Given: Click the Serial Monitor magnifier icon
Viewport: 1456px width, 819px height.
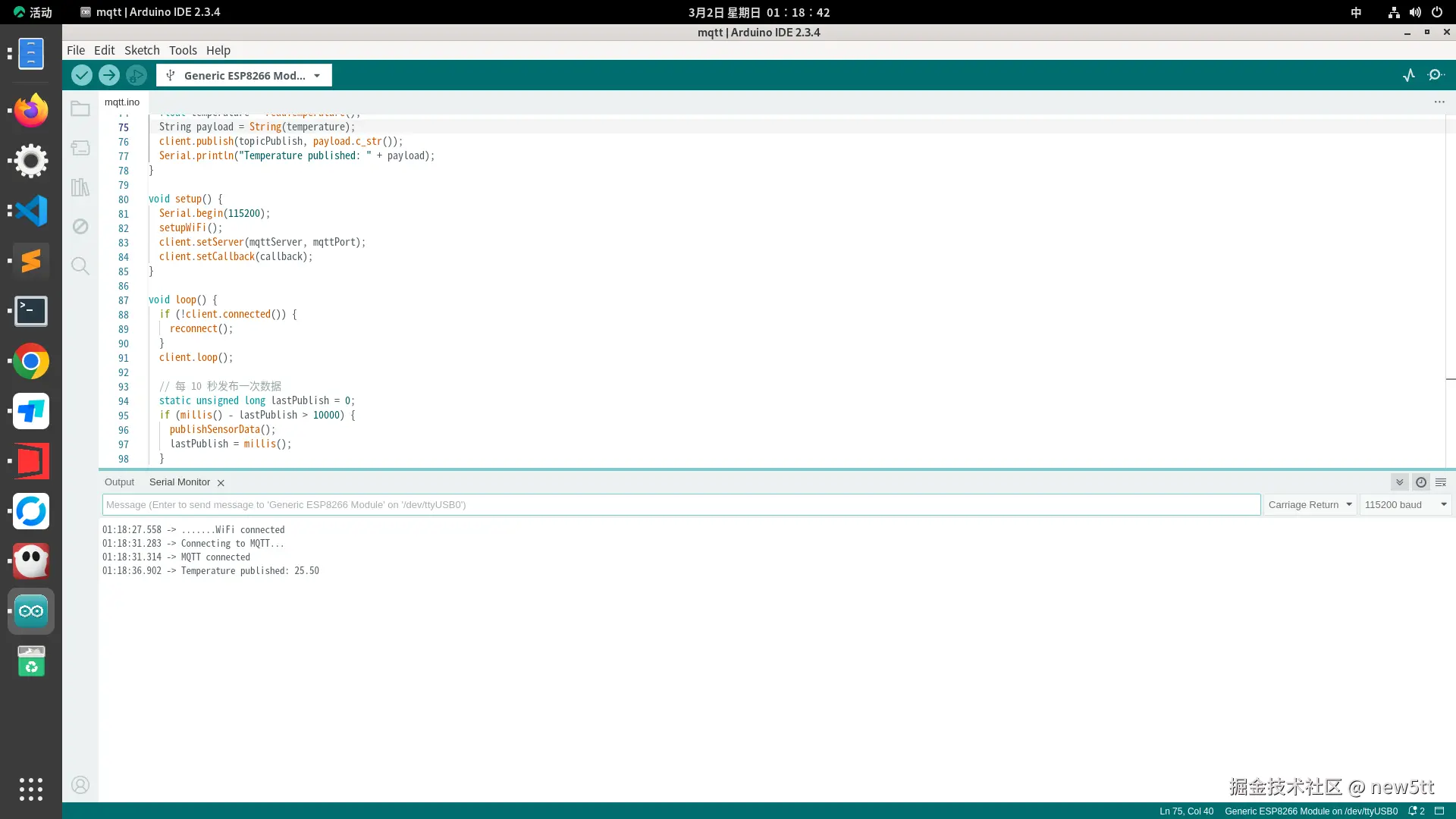Looking at the screenshot, I should tap(1436, 75).
